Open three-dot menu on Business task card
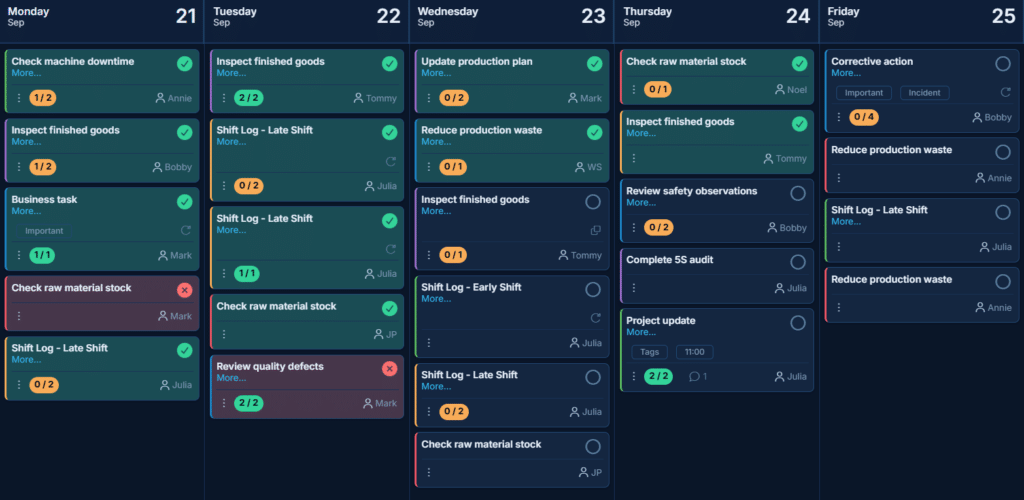The image size is (1024, 500). (x=19, y=255)
